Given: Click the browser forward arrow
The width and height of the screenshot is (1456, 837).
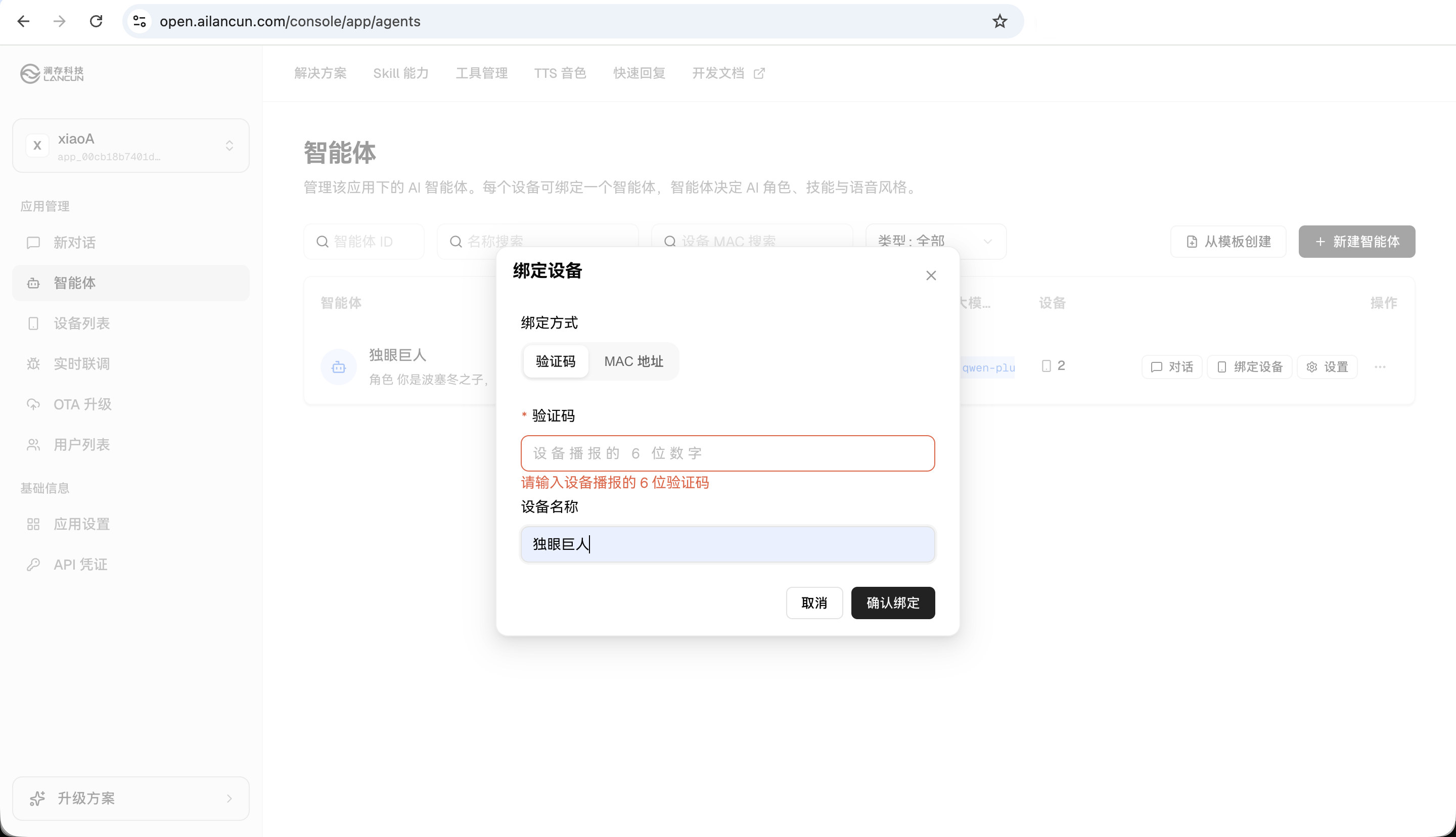Looking at the screenshot, I should click(x=59, y=21).
